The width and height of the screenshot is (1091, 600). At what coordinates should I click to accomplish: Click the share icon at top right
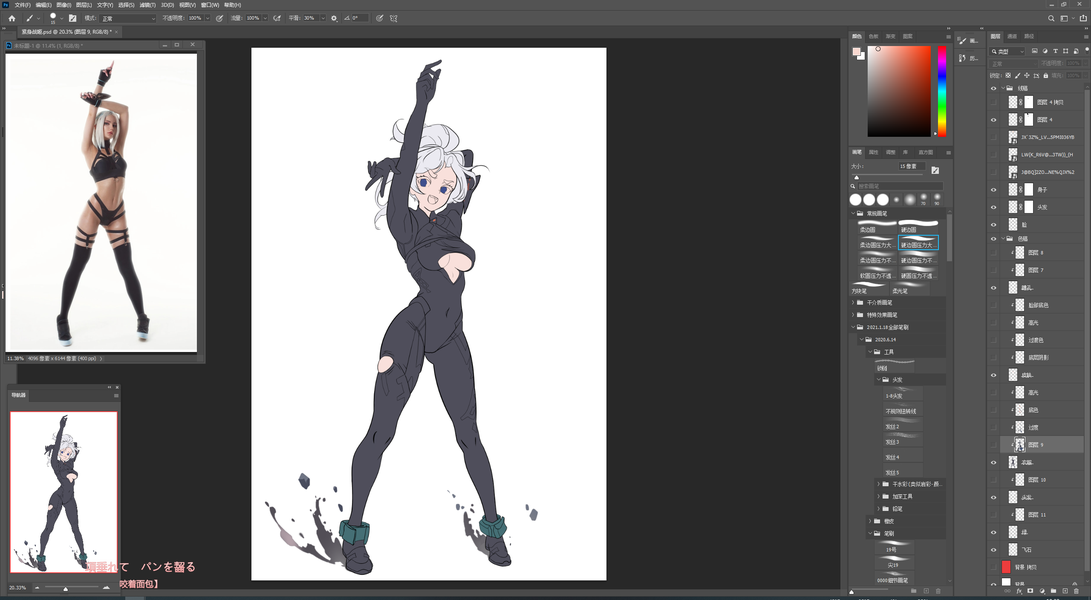click(1083, 18)
